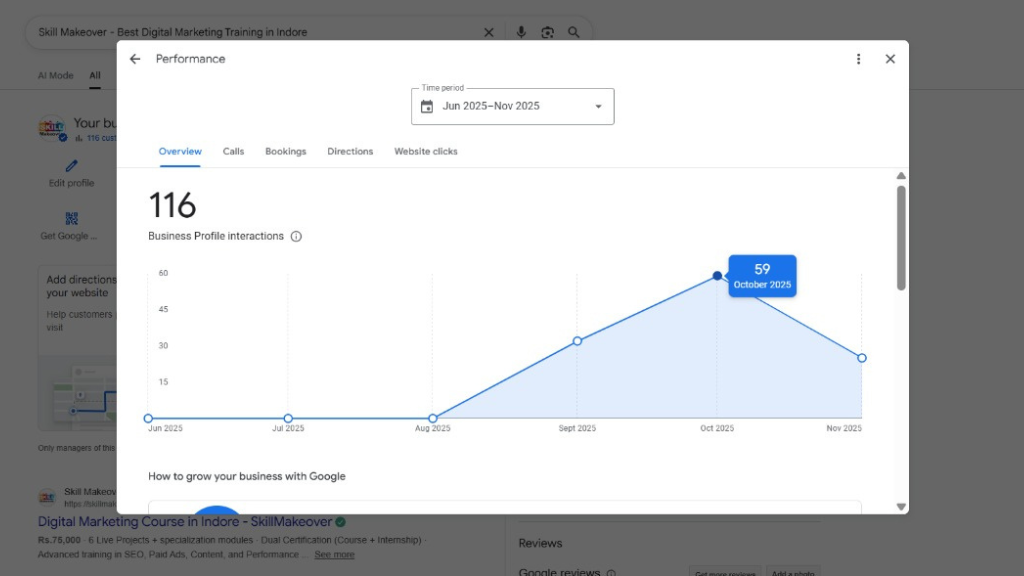Open the Directions tab

coord(350,152)
